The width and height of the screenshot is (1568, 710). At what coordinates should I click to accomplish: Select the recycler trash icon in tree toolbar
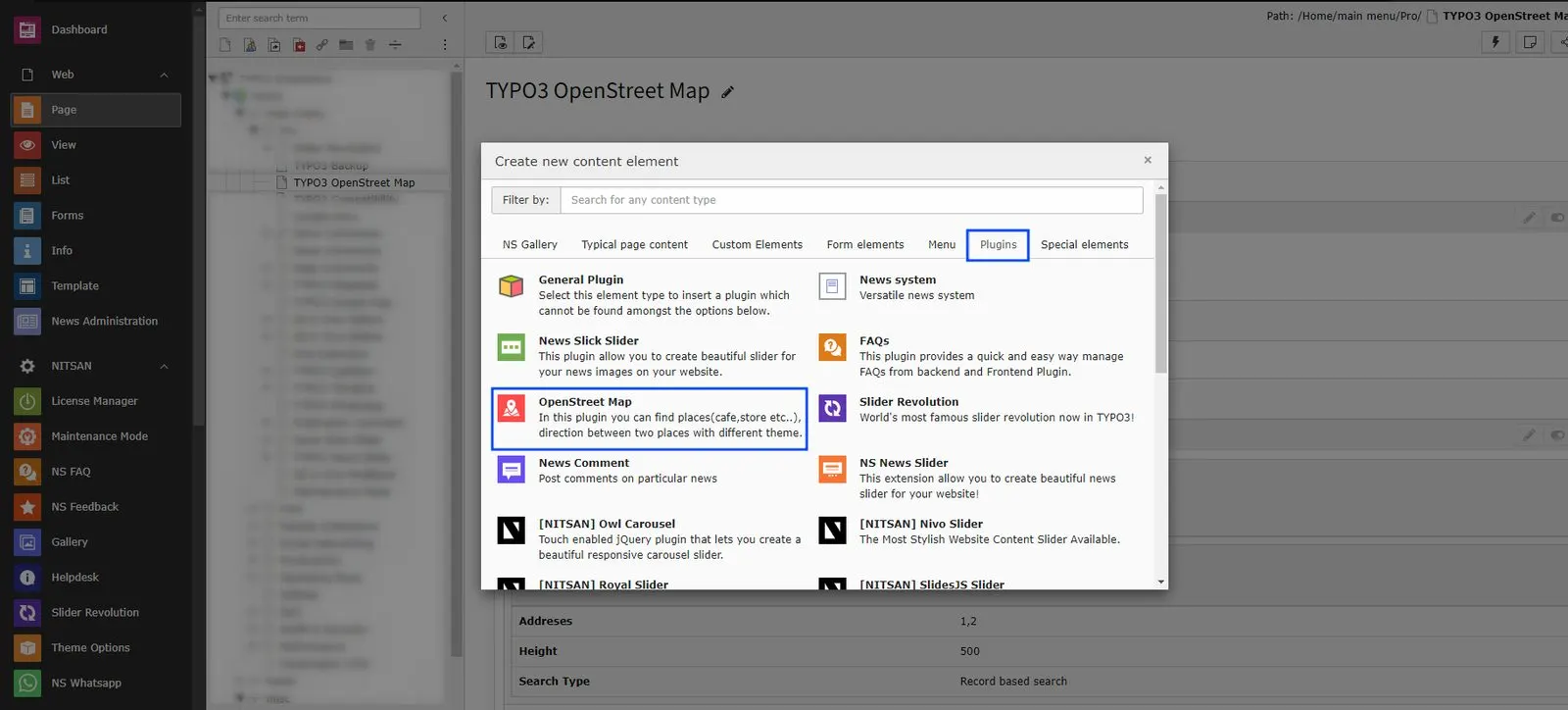[370, 45]
